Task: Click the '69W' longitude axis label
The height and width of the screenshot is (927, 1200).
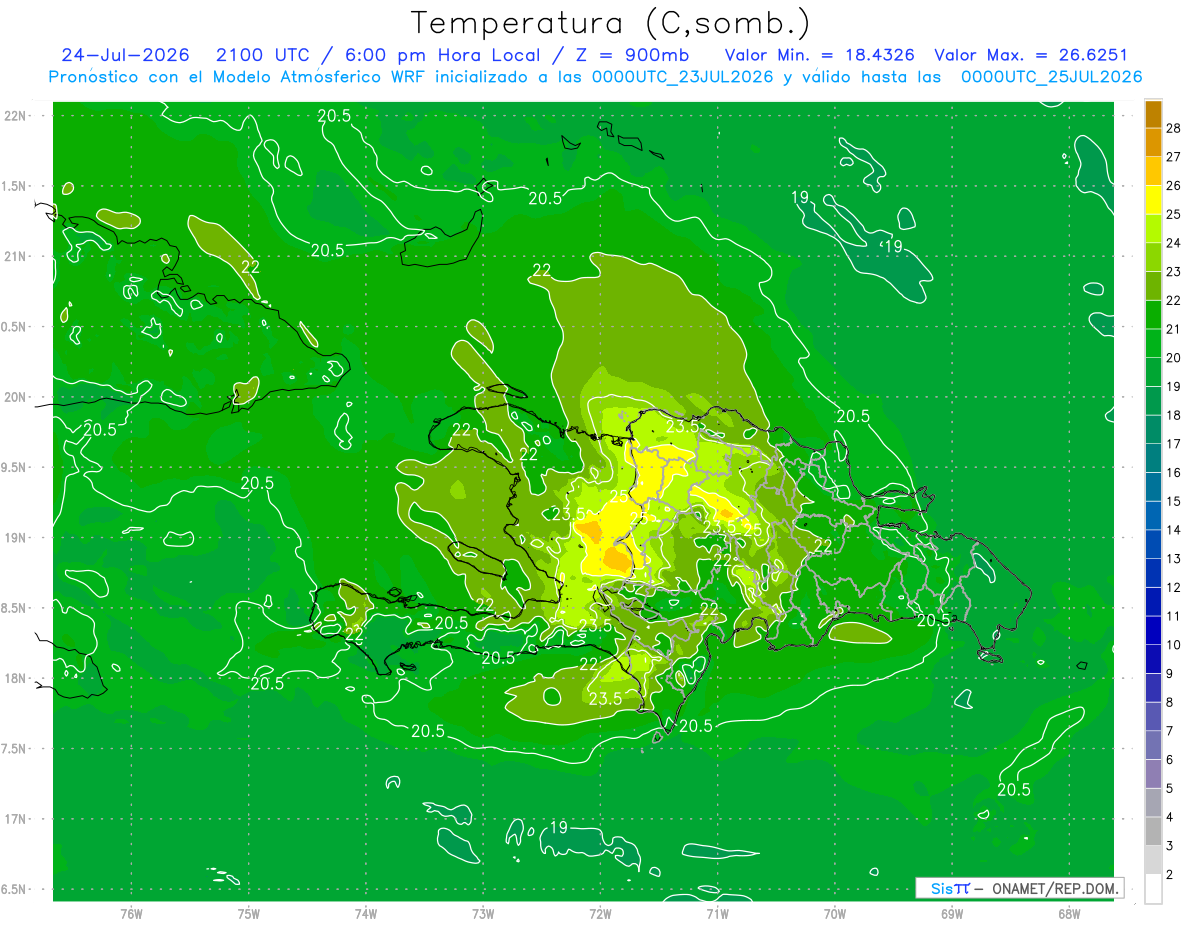Action: pyautogui.click(x=952, y=913)
